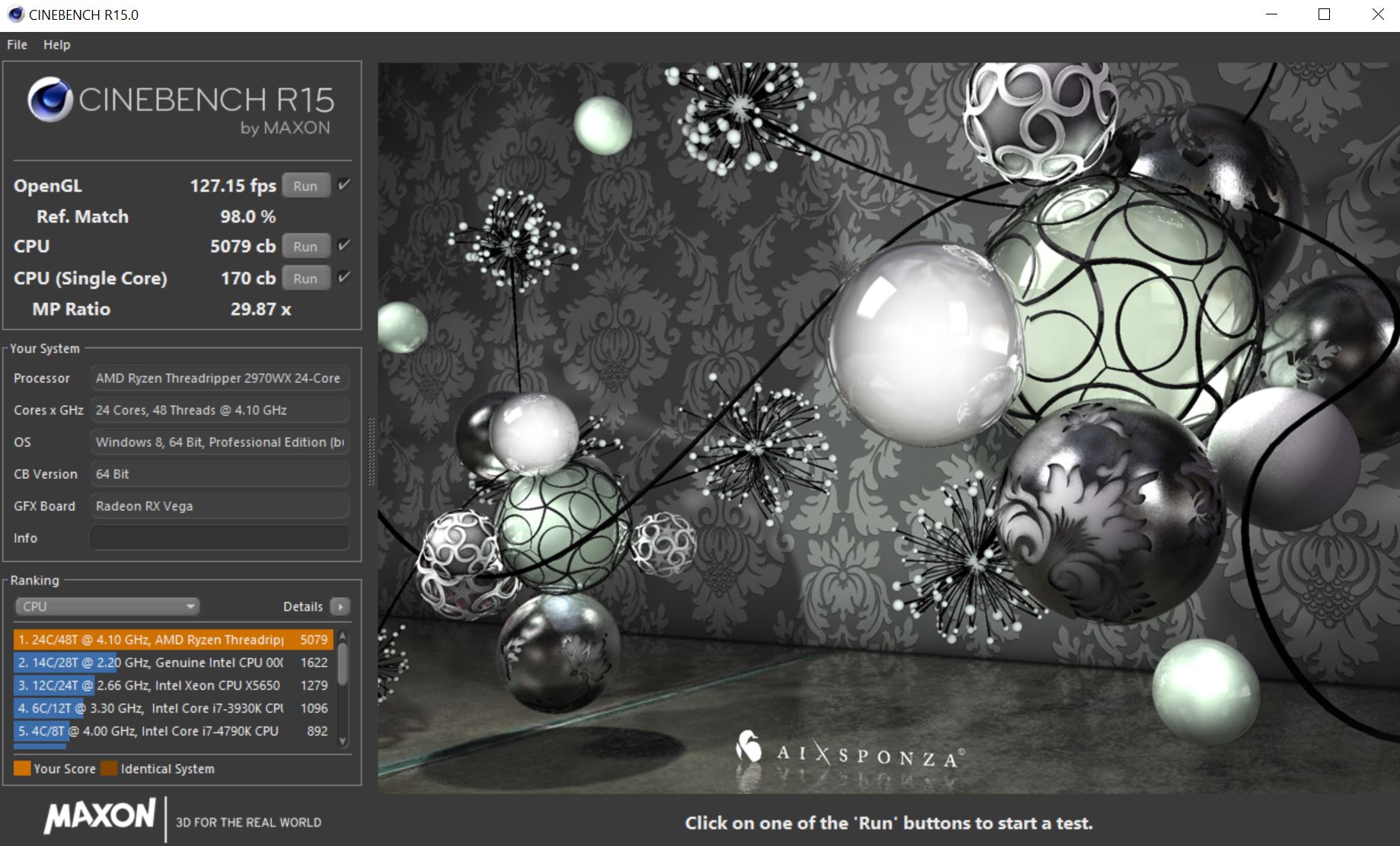Image resolution: width=1400 pixels, height=846 pixels.
Task: Click the CPU score 5079 cb
Action: [x=243, y=246]
